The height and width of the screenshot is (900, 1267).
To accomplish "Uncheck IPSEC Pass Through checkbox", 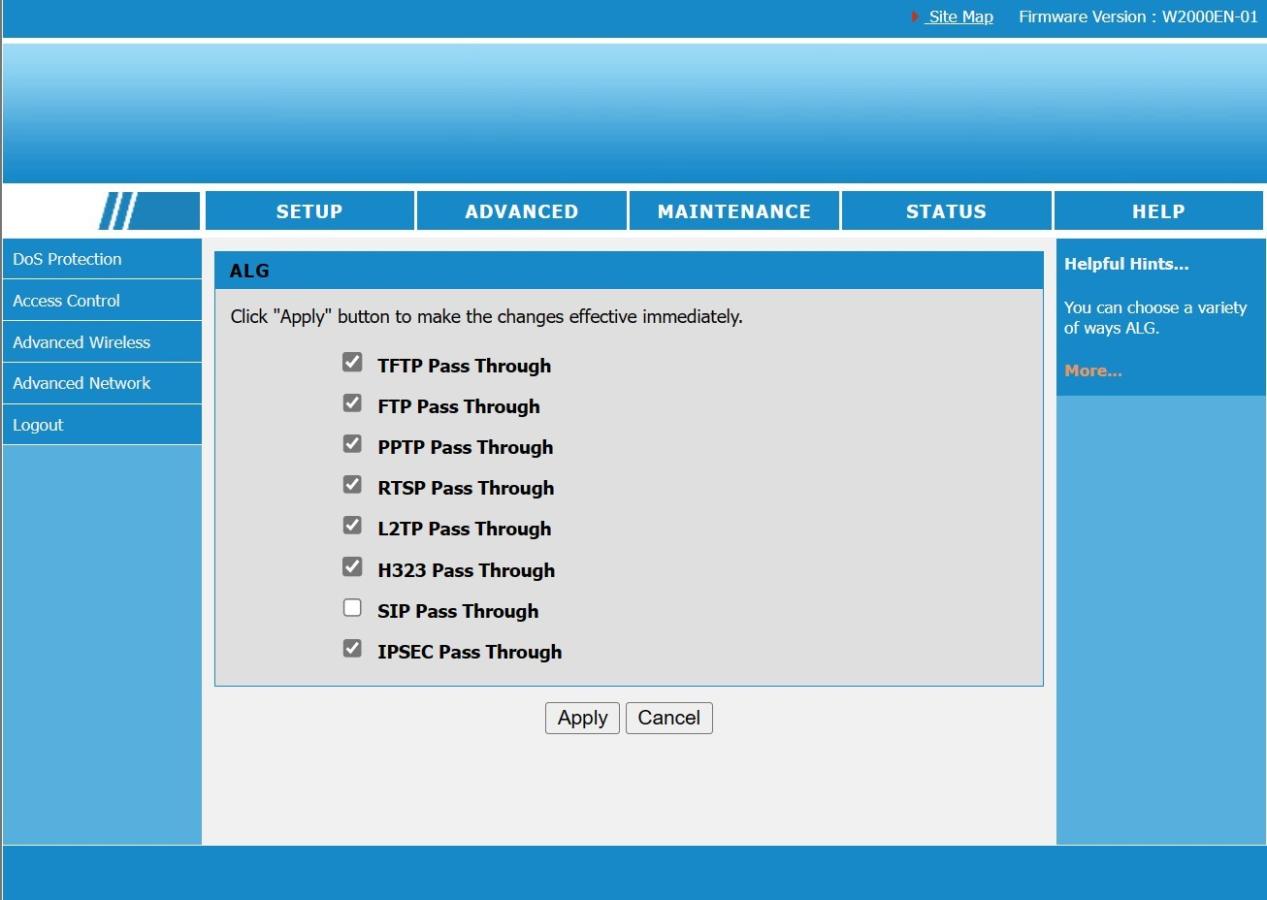I will point(352,649).
